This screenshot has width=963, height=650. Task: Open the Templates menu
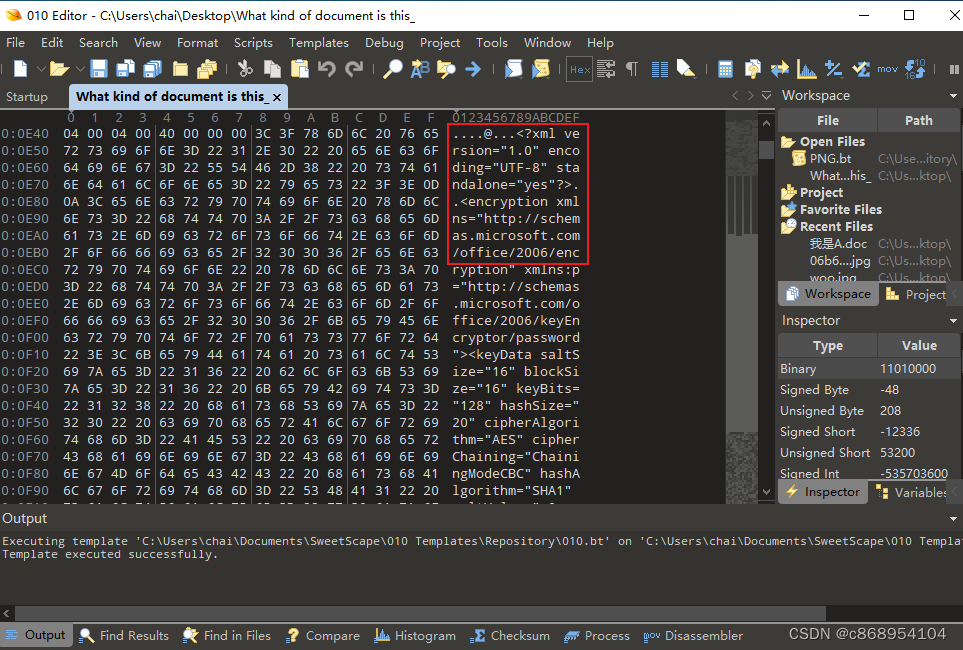coord(318,43)
